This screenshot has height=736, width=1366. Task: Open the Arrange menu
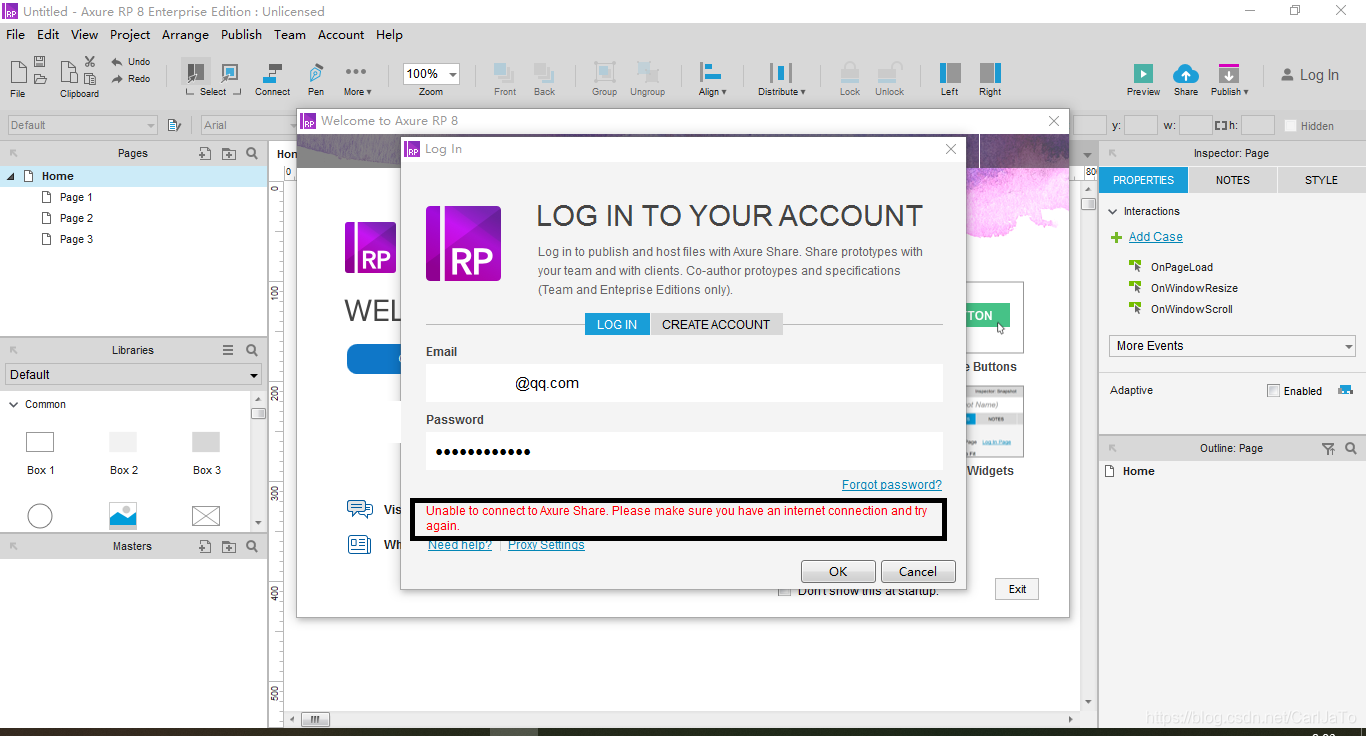click(x=186, y=34)
